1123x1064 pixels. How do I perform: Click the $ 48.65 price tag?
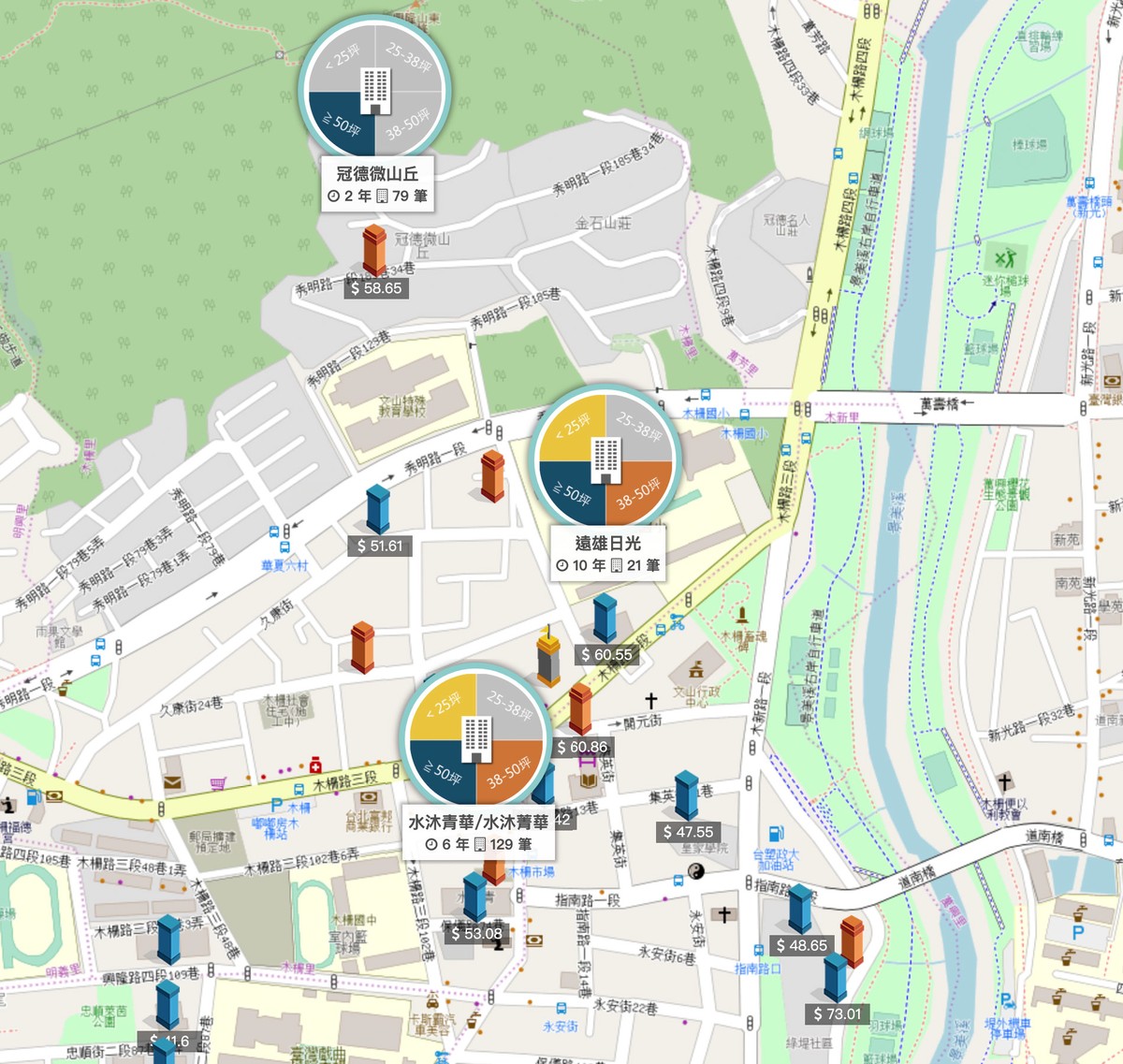[802, 945]
